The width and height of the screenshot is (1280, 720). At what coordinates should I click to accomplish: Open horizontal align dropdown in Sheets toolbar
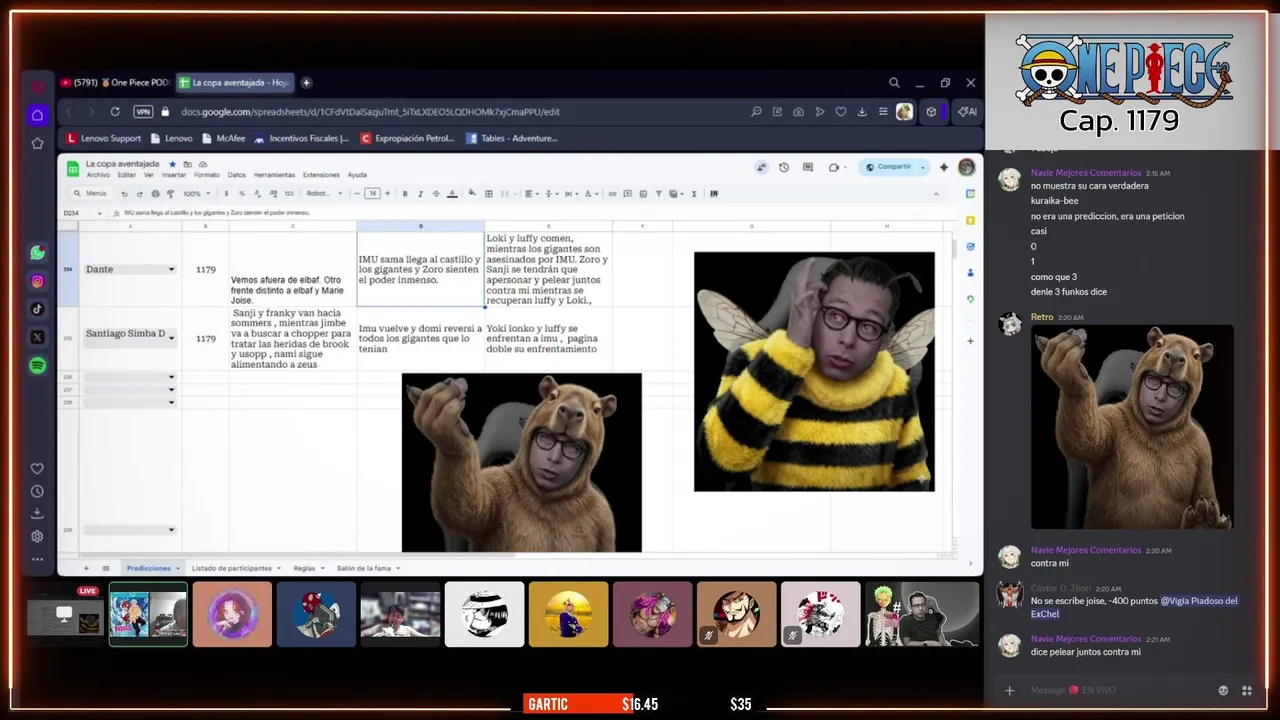click(x=531, y=194)
